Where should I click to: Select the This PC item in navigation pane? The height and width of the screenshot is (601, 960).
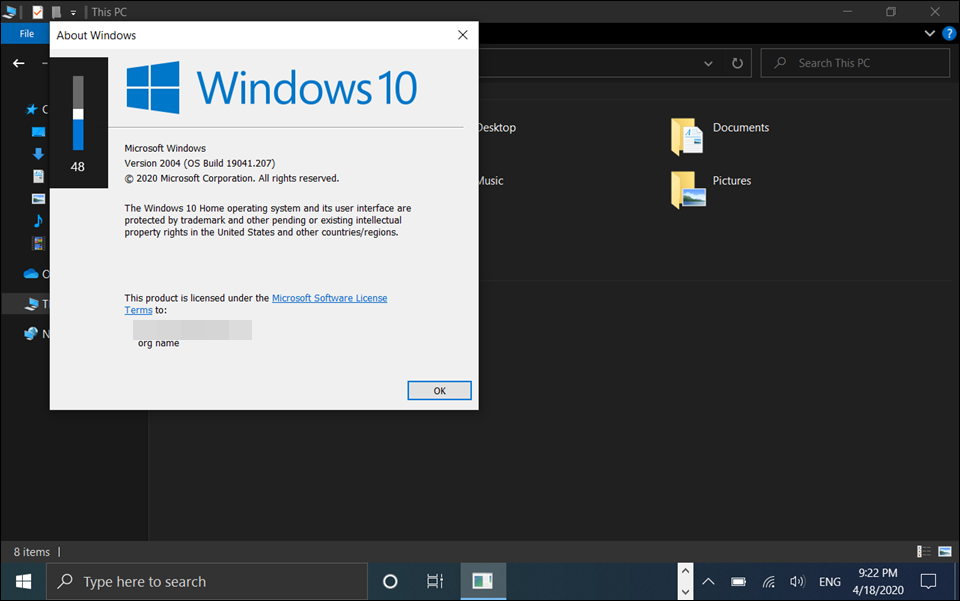[x=26, y=304]
